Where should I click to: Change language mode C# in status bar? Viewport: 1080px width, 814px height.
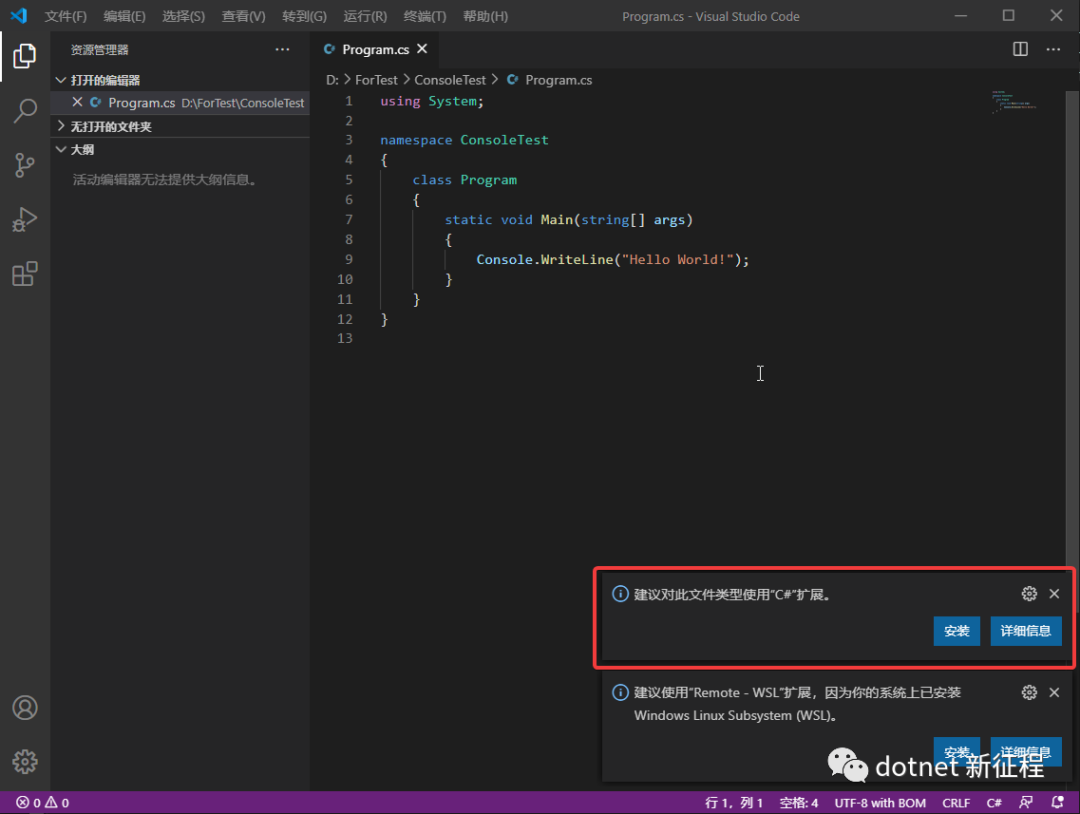click(x=994, y=802)
